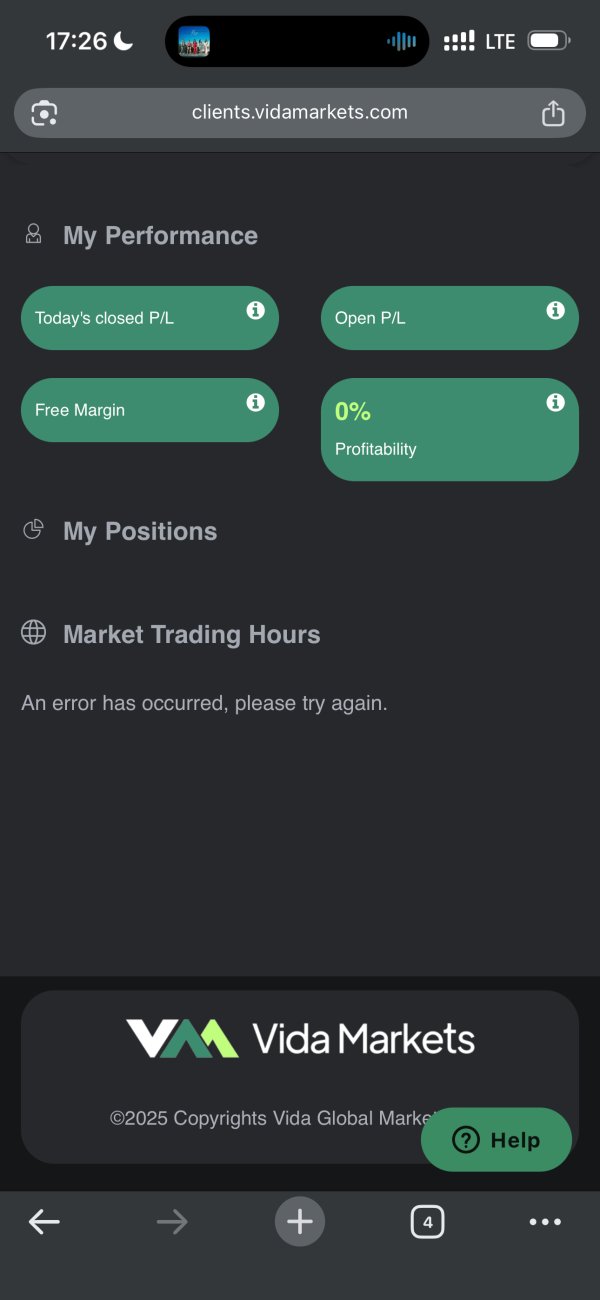
Task: Tap the Vida Markets footer logo
Action: click(300, 1039)
